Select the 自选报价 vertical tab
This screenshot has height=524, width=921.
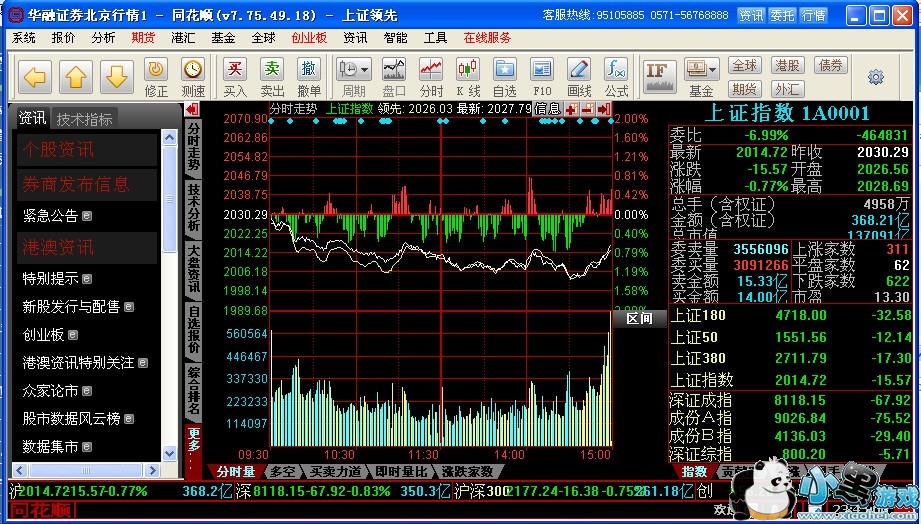pos(193,329)
